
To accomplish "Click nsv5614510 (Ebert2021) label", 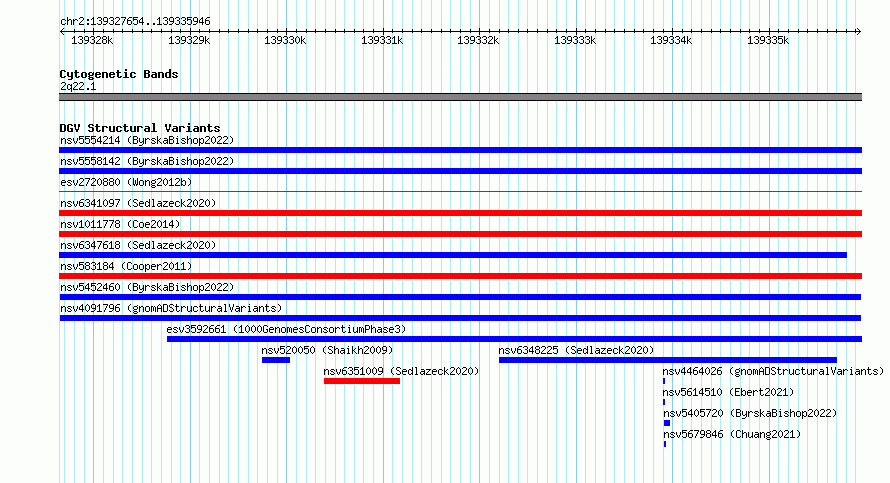I will click(x=728, y=392).
